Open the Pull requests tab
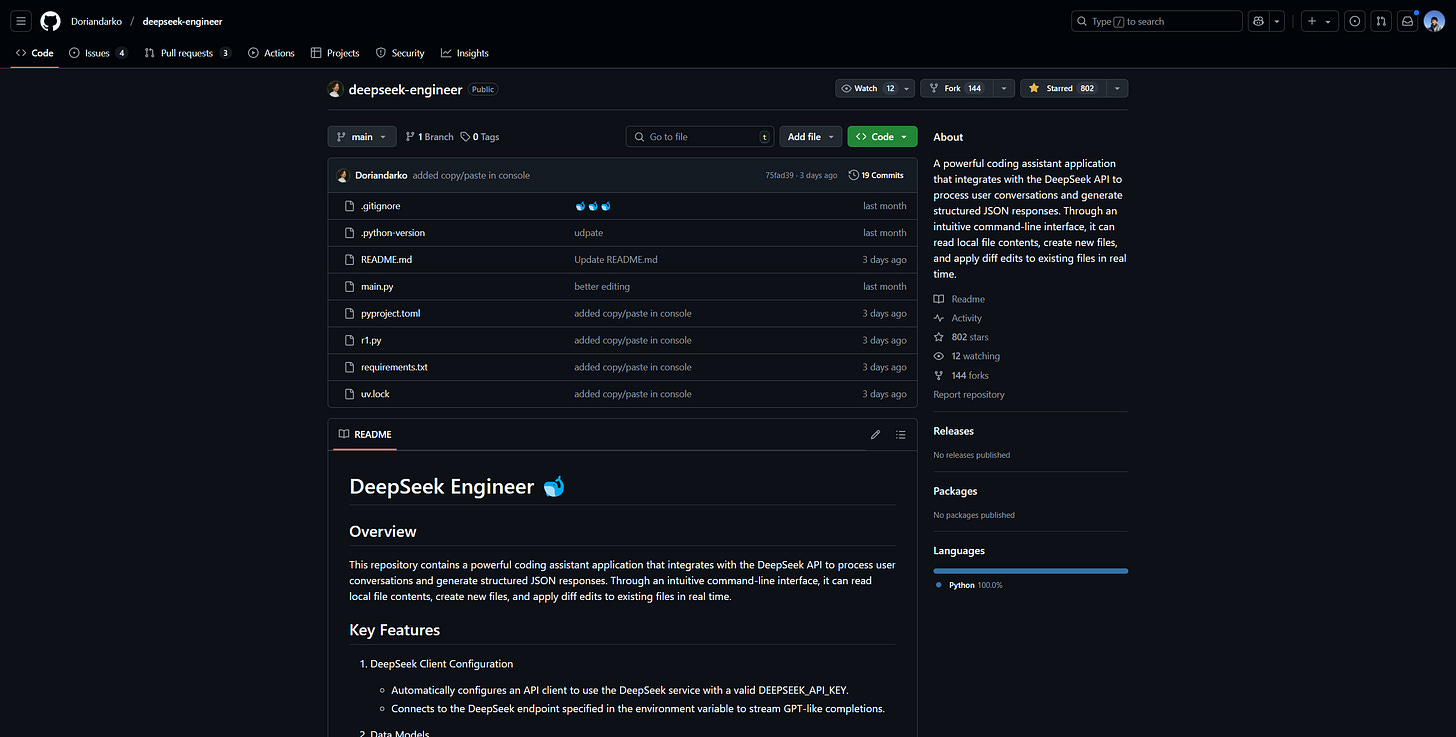The height and width of the screenshot is (737, 1456). pyautogui.click(x=188, y=53)
